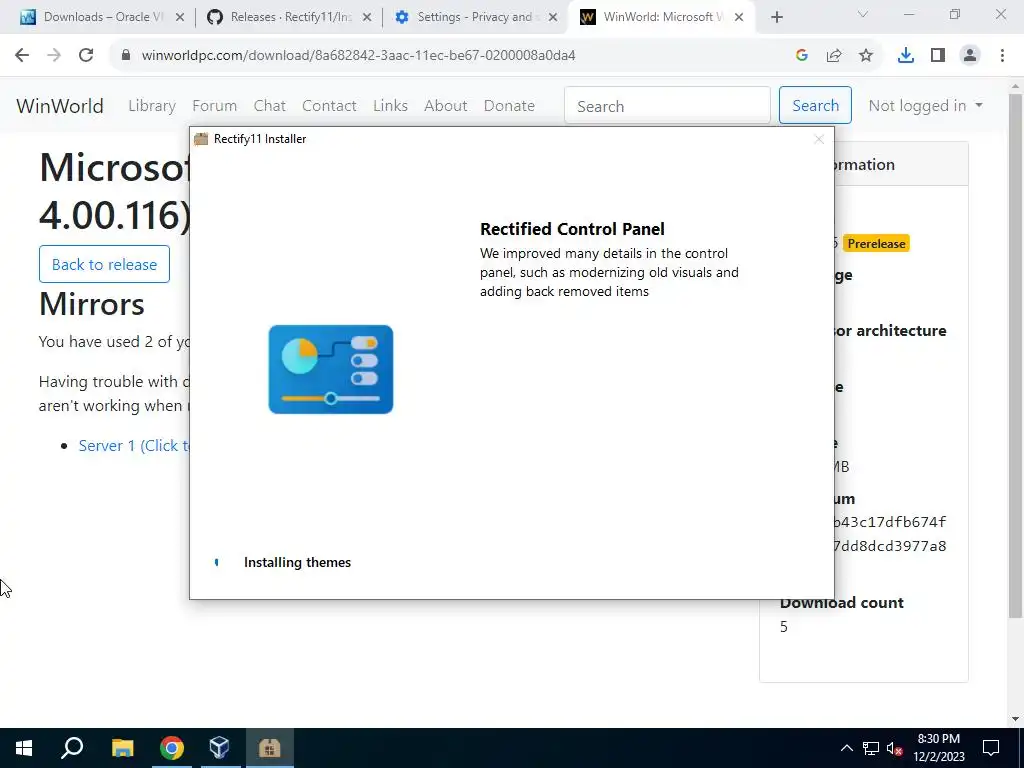Click the Download count label
This screenshot has height=768, width=1024.
[x=842, y=602]
